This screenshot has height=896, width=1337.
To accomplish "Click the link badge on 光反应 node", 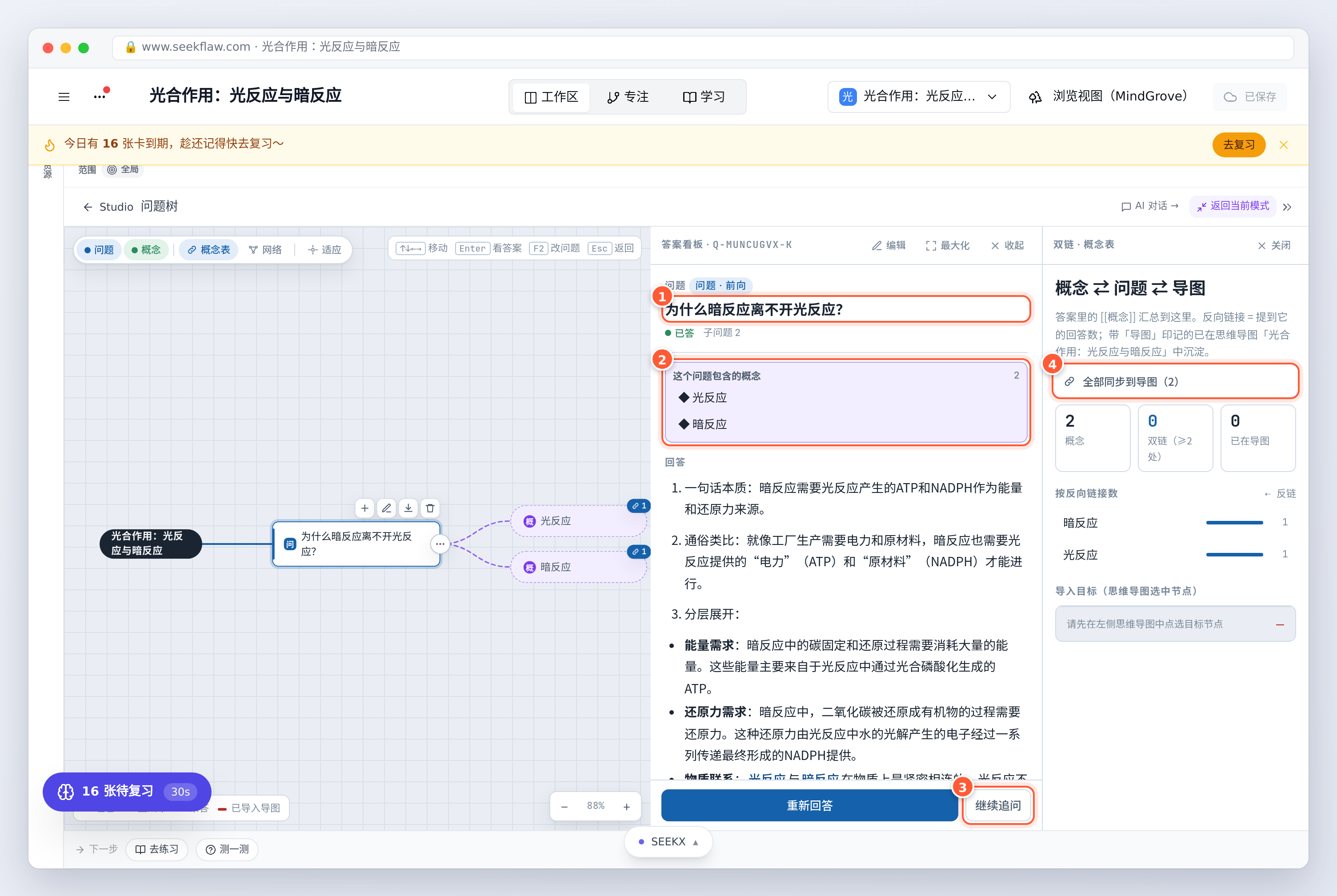I will pyautogui.click(x=639, y=506).
